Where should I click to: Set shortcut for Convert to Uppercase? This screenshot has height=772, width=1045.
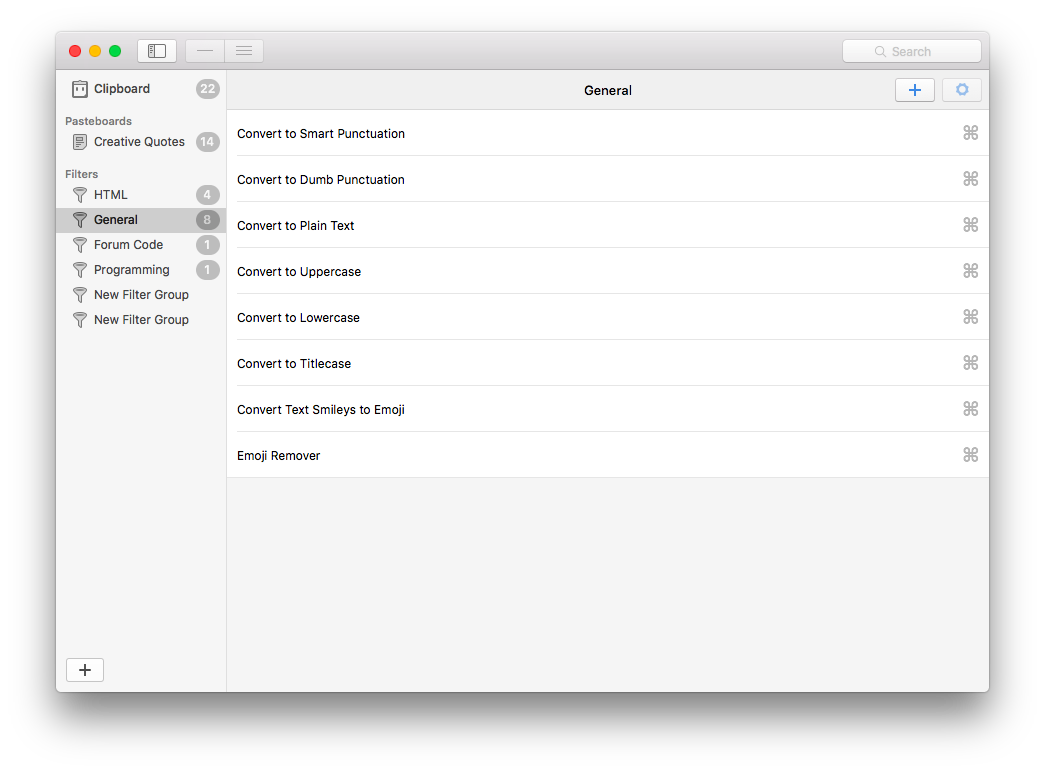click(x=969, y=271)
